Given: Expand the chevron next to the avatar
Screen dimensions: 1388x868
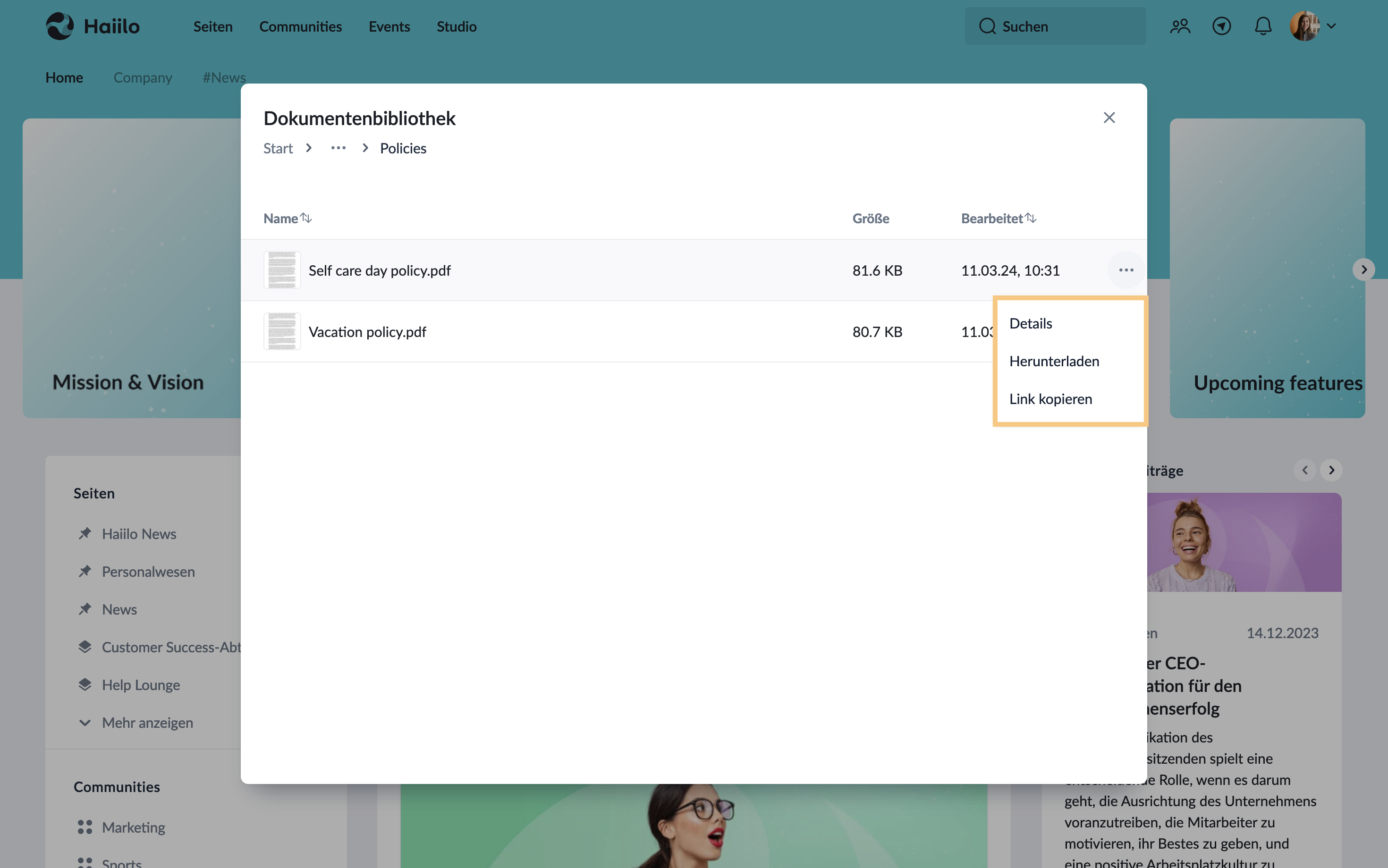Looking at the screenshot, I should click(1332, 26).
